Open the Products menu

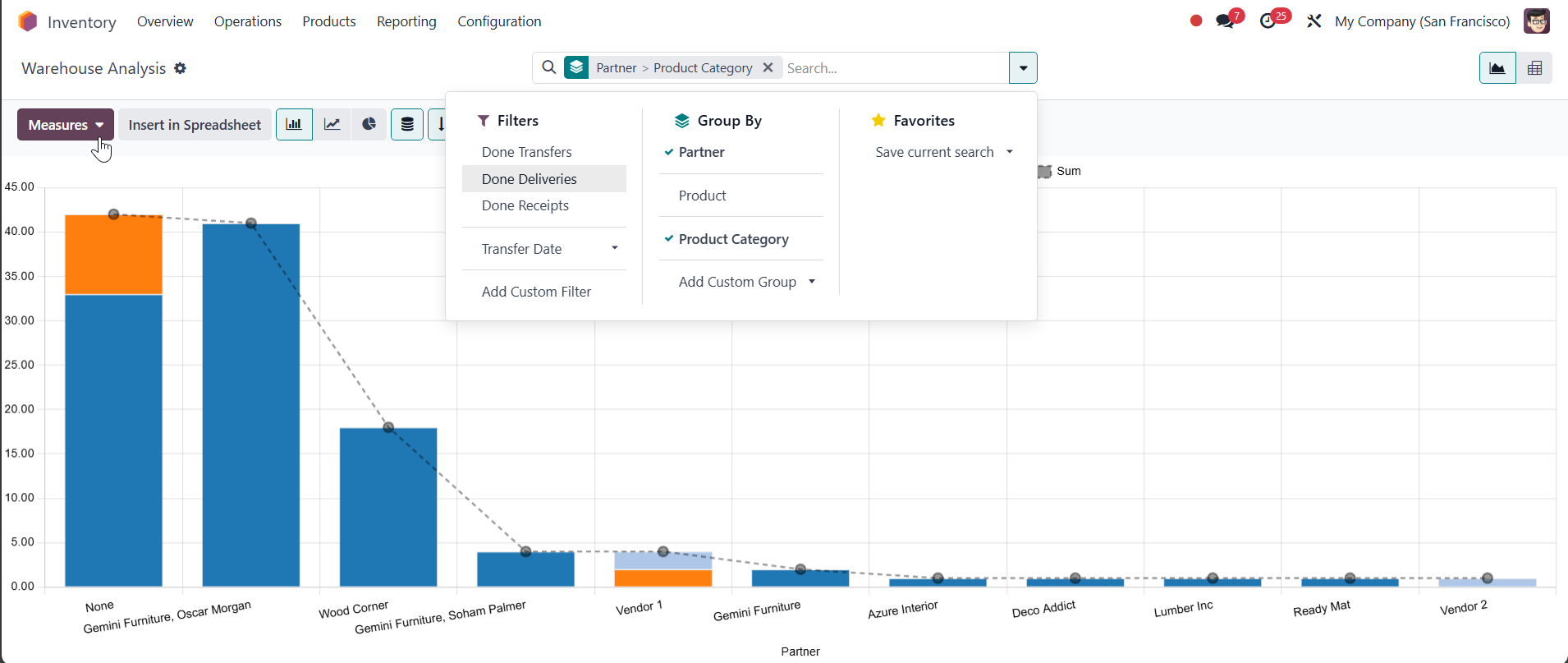coord(329,21)
